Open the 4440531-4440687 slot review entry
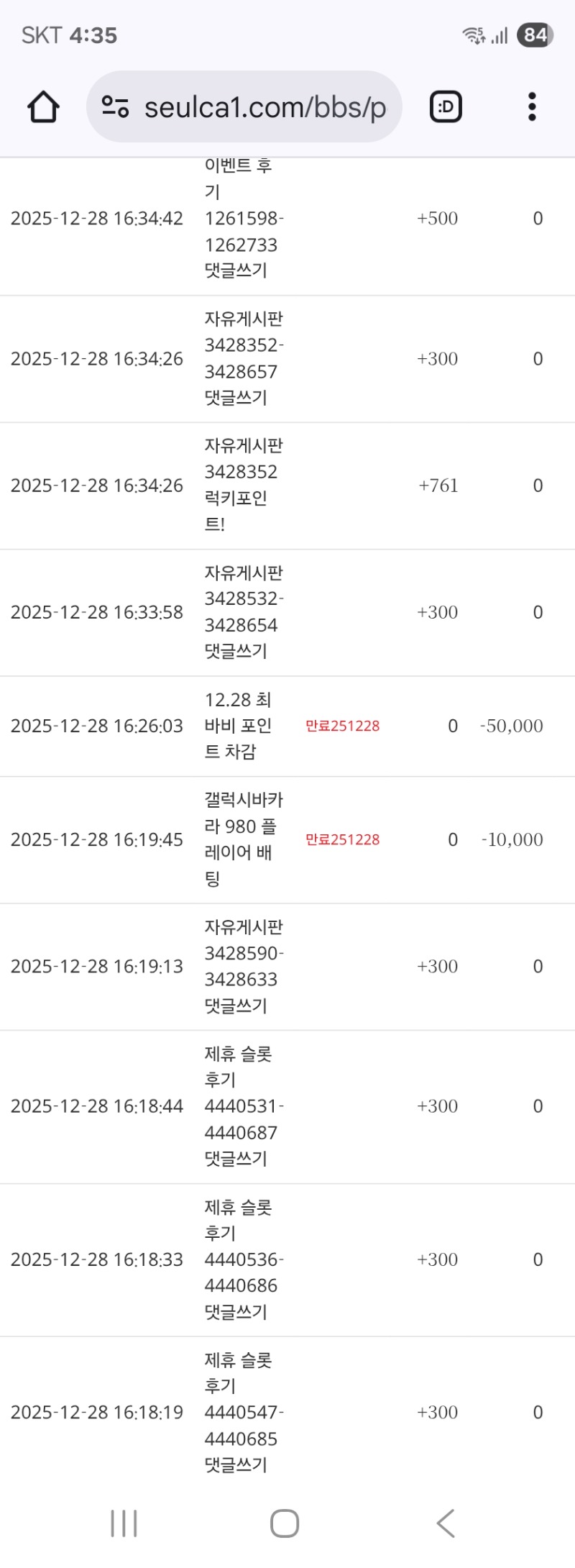 coord(243,1106)
